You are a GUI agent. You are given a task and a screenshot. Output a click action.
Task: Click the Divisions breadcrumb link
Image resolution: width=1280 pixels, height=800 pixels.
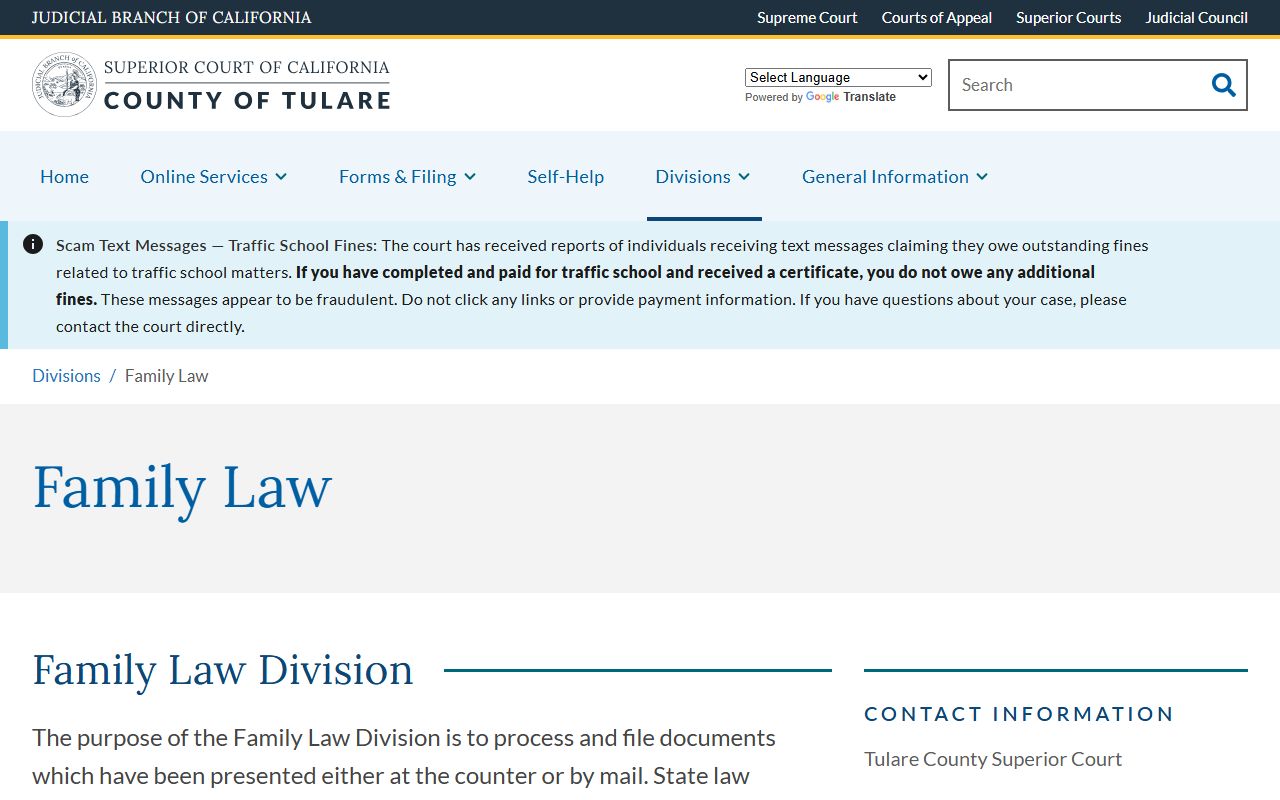click(x=66, y=376)
